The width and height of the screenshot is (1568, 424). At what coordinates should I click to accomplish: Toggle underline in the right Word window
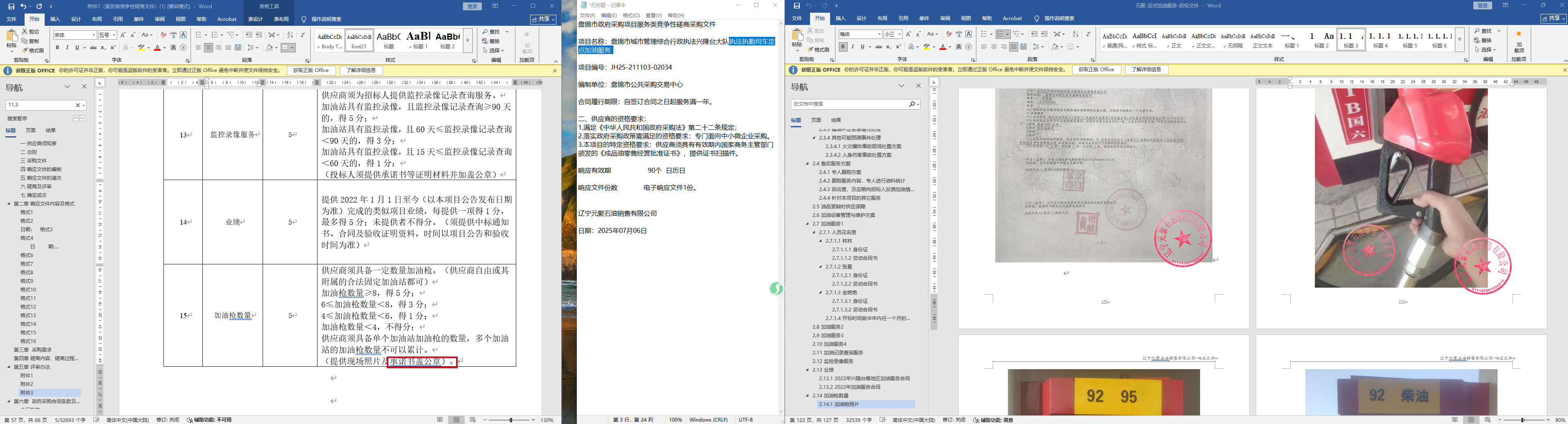(x=862, y=47)
